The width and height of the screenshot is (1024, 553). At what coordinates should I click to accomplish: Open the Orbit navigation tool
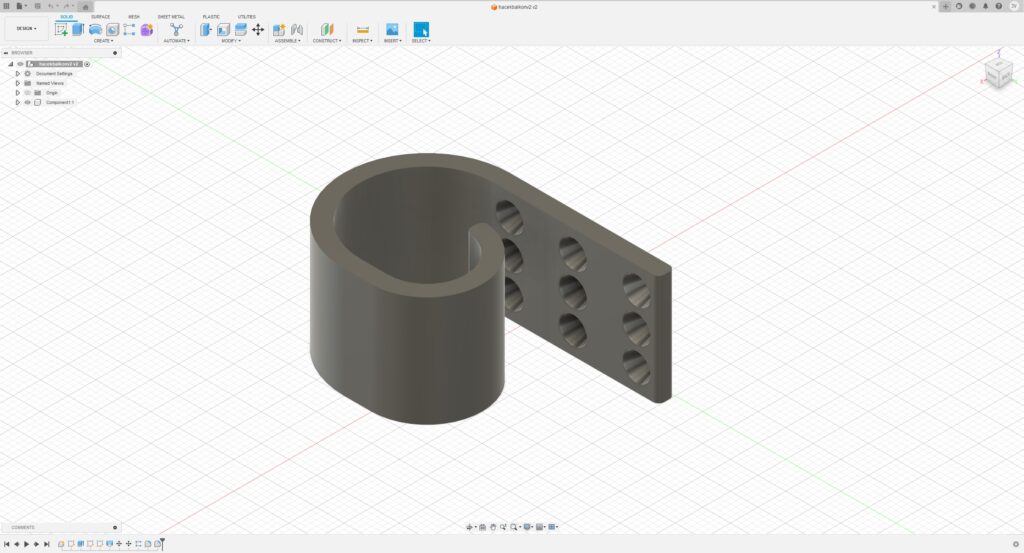(x=469, y=527)
